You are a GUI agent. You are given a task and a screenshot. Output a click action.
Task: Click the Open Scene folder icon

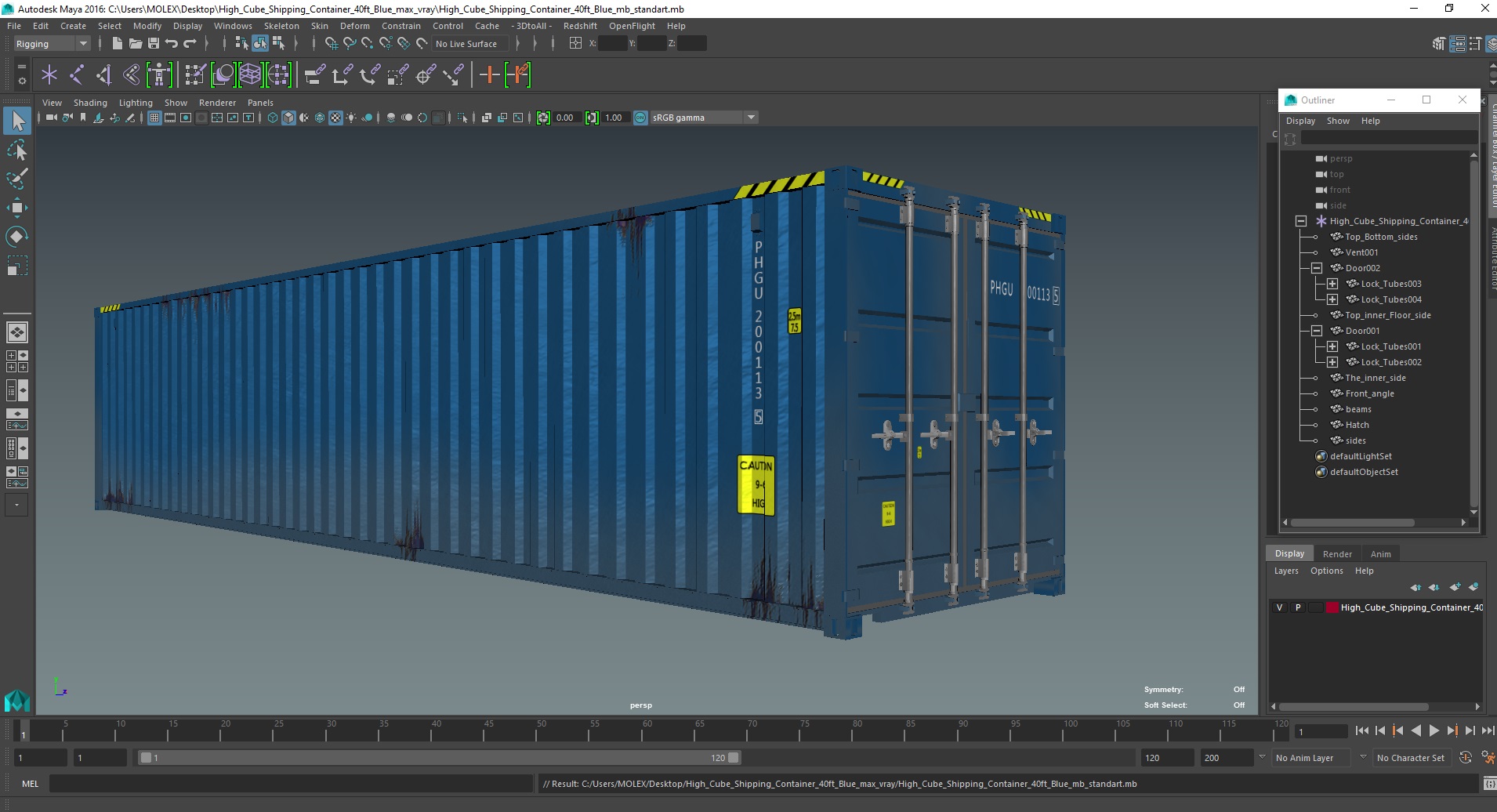135,44
